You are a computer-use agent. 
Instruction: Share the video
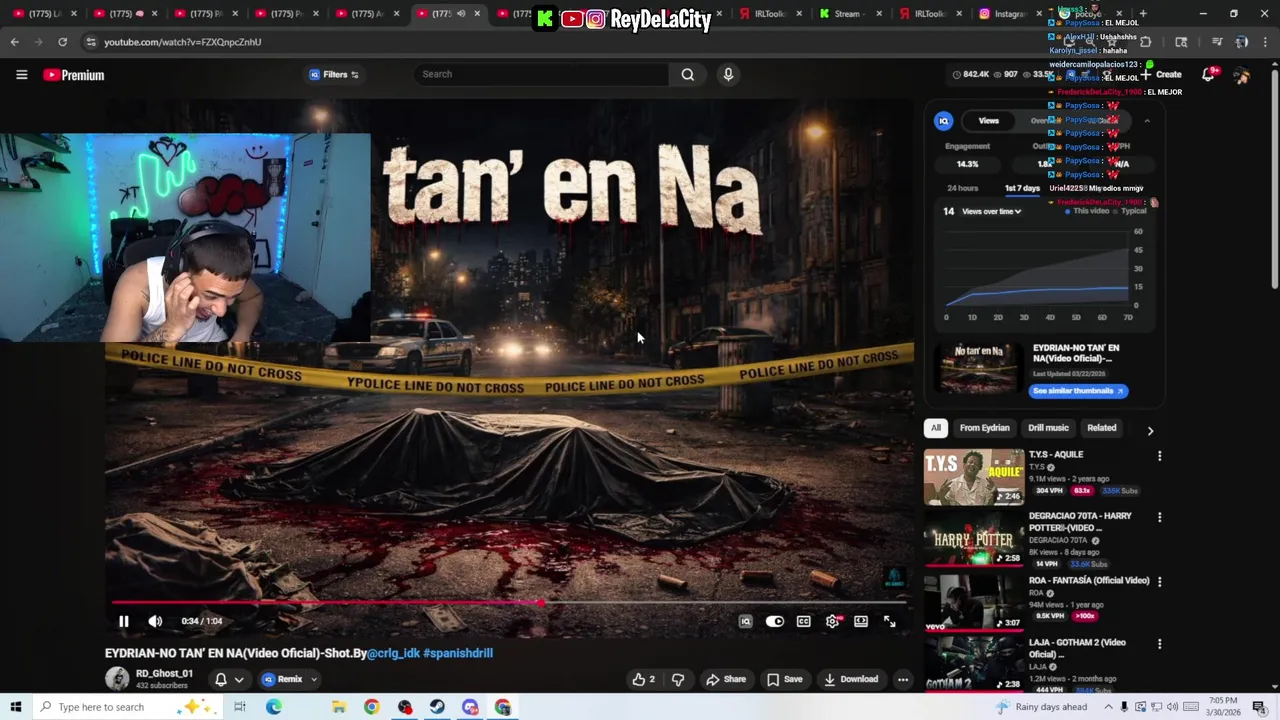point(726,679)
